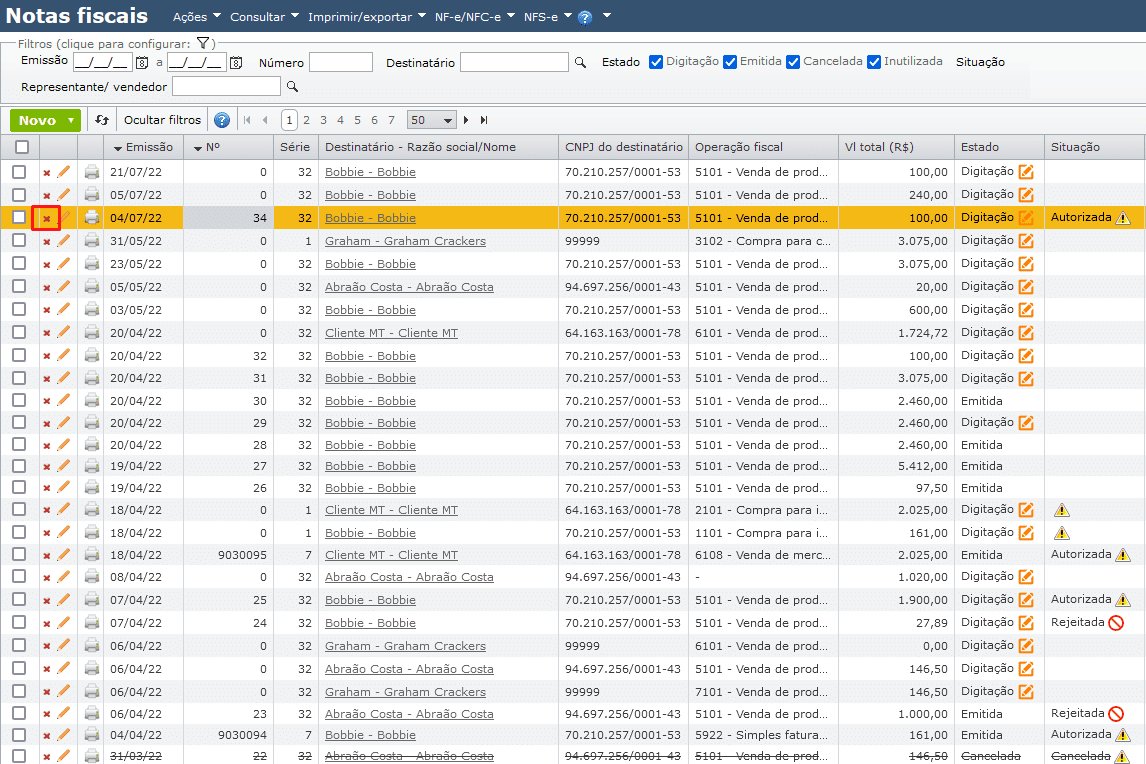This screenshot has width=1146, height=764.
Task: Expand the green Novo button dropdown
Action: click(x=71, y=120)
